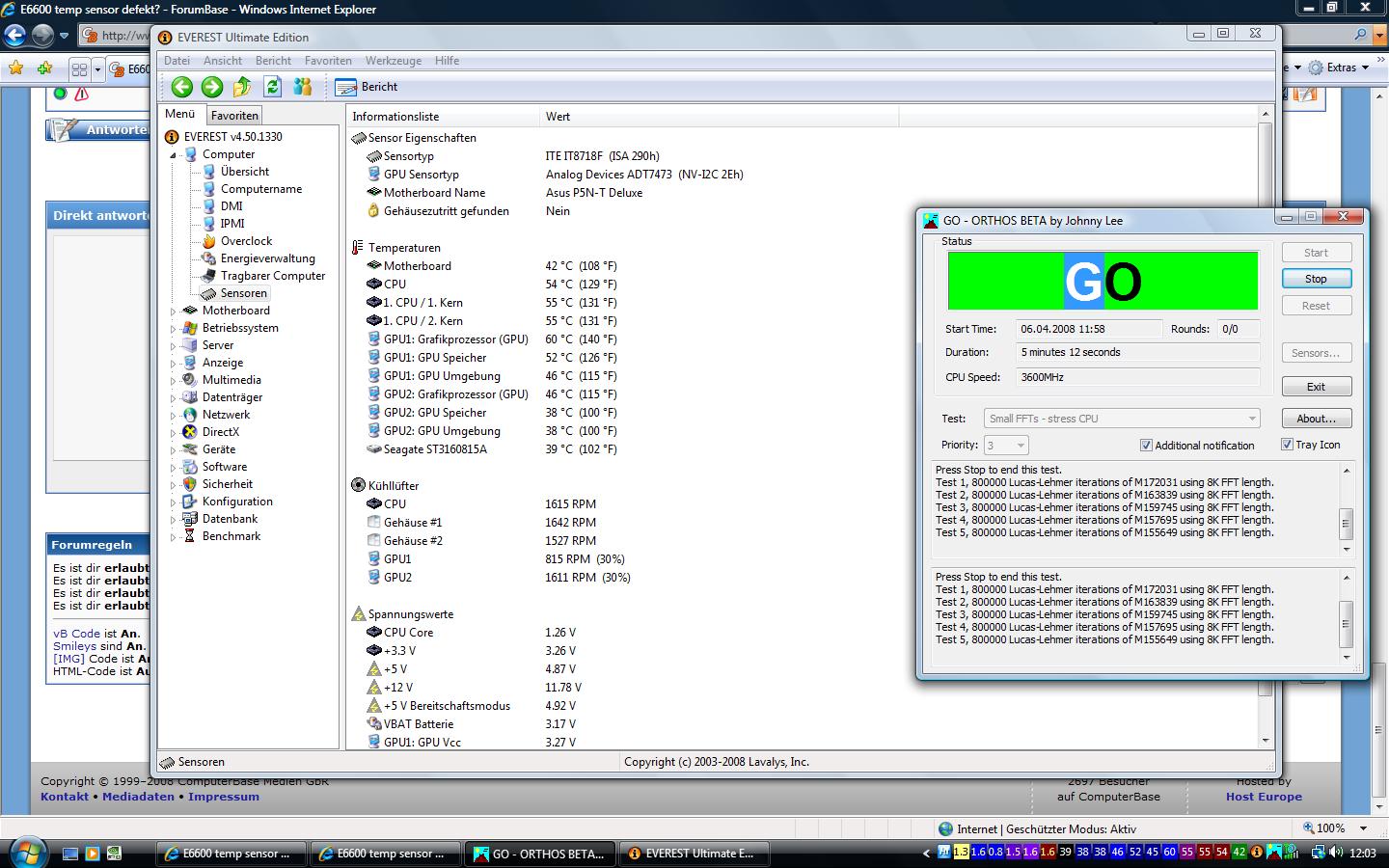The image size is (1389, 868).
Task: Click the Windows Start orb
Action: (26, 854)
